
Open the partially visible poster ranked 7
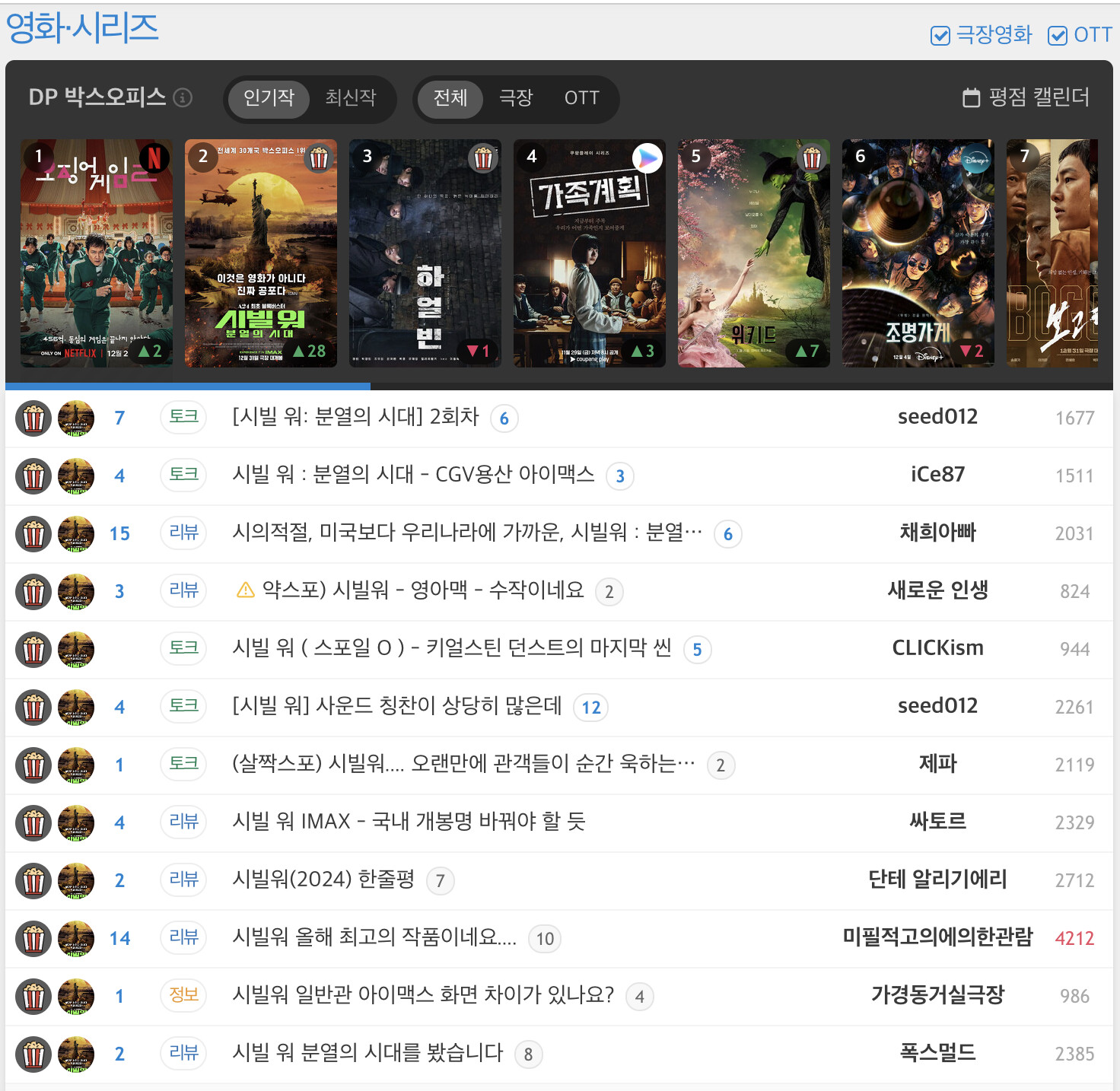(x=1052, y=253)
